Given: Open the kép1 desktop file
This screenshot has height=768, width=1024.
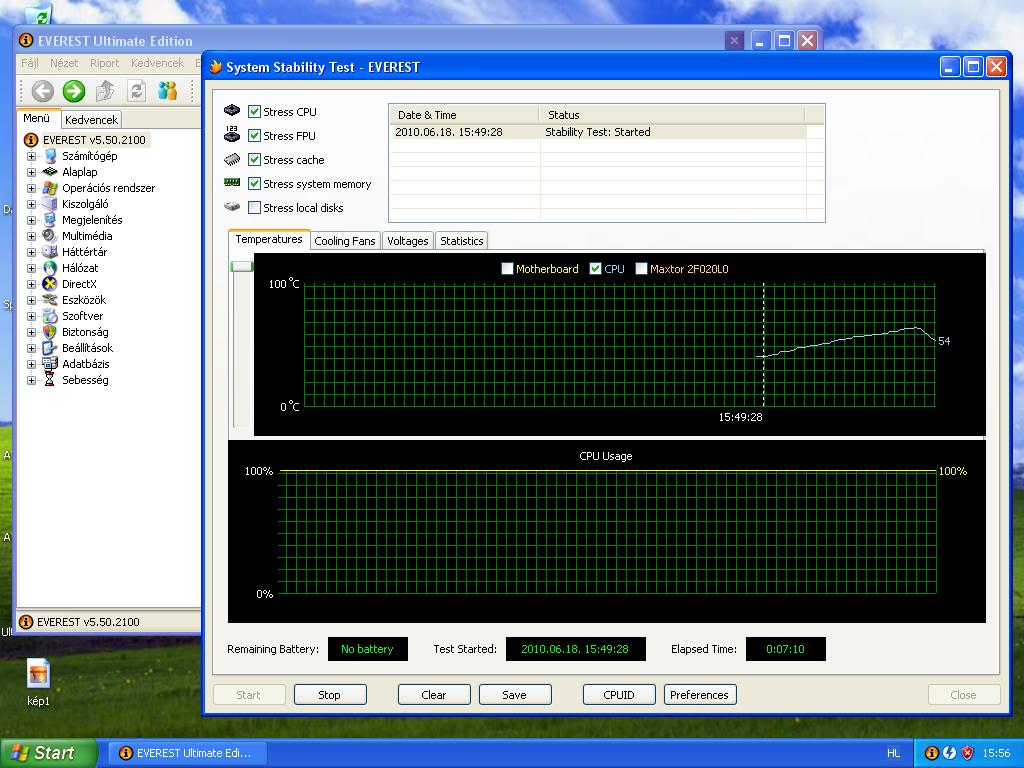Looking at the screenshot, I should pos(39,682).
